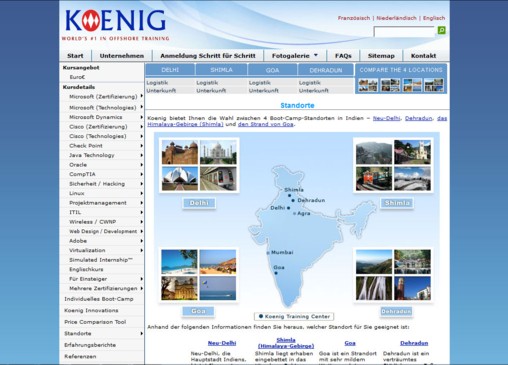Open Individuelles Boot-Camp link

(99, 299)
